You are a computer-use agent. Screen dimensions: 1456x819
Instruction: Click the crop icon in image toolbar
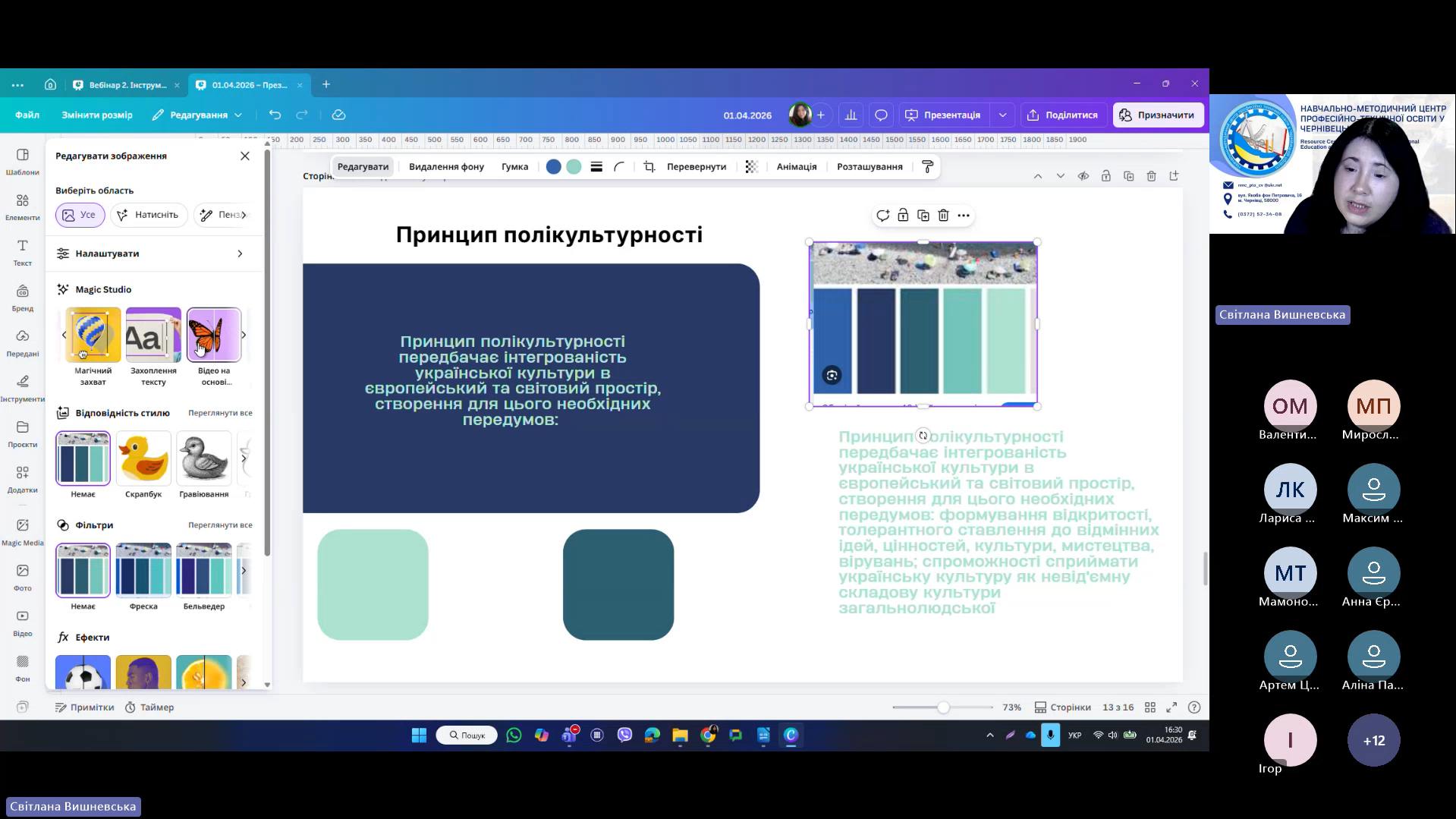point(649,167)
